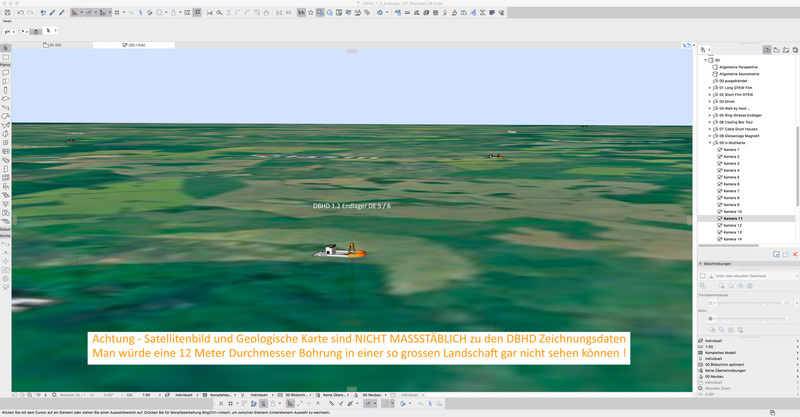800x417 pixels.
Task: Select the Marquee tool in the toolbox
Action: point(6,57)
